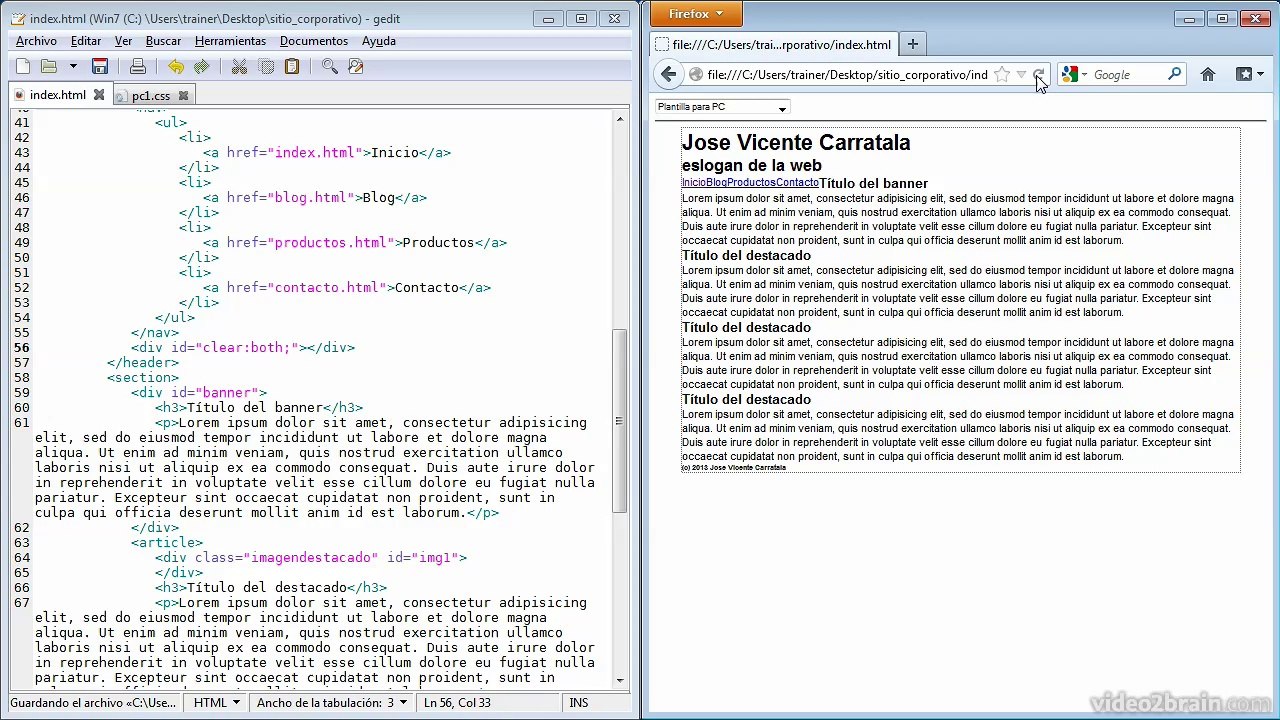Open the Buscar menu
This screenshot has height=720, width=1280.
coord(163,41)
